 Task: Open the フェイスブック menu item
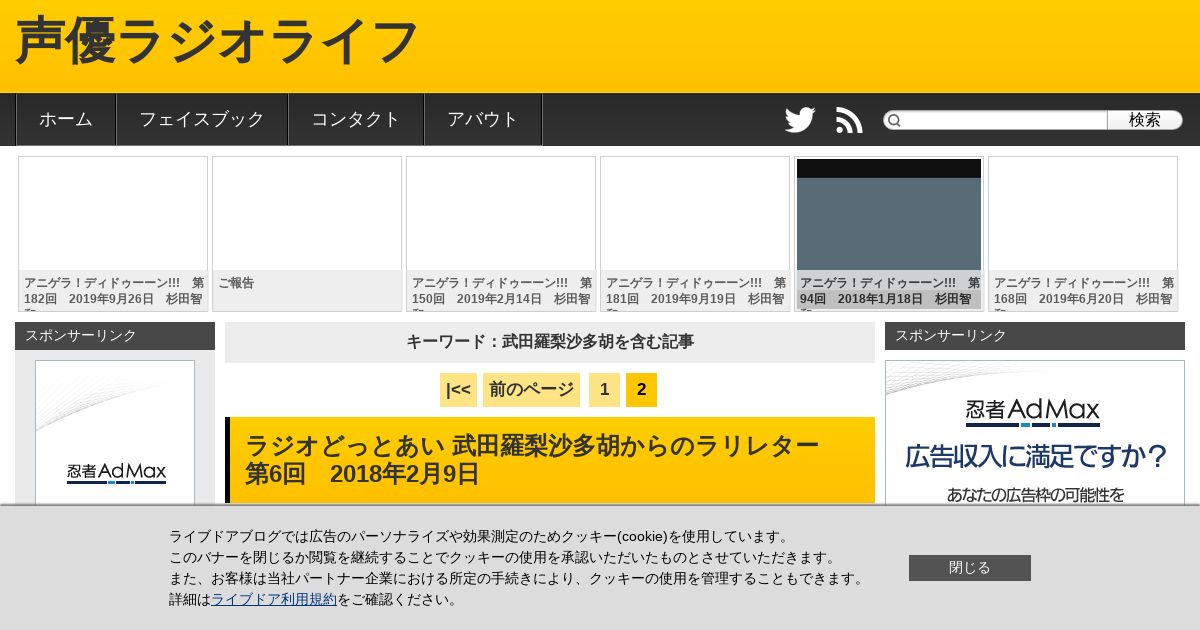(x=202, y=119)
